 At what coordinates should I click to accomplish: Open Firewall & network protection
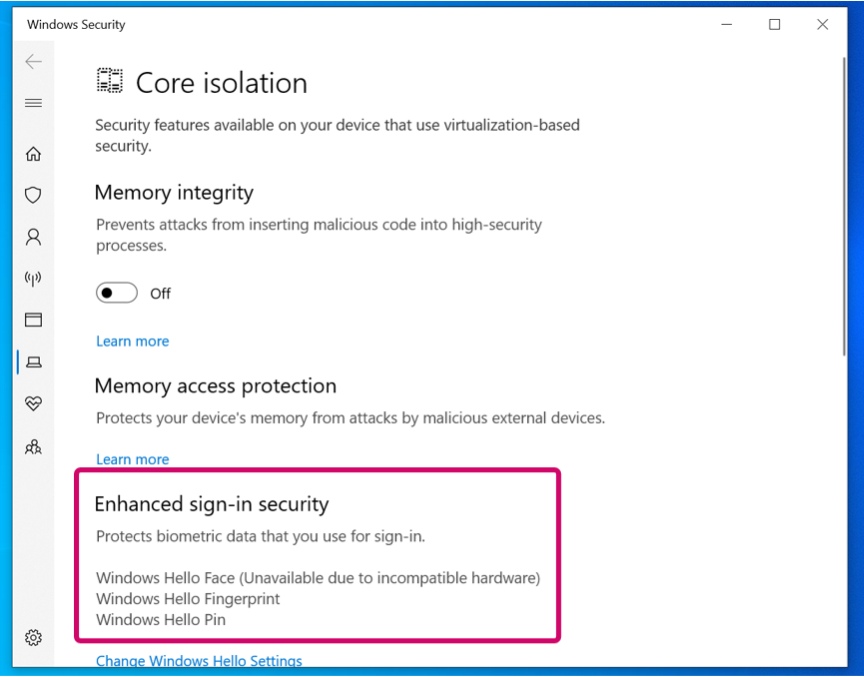coord(33,278)
